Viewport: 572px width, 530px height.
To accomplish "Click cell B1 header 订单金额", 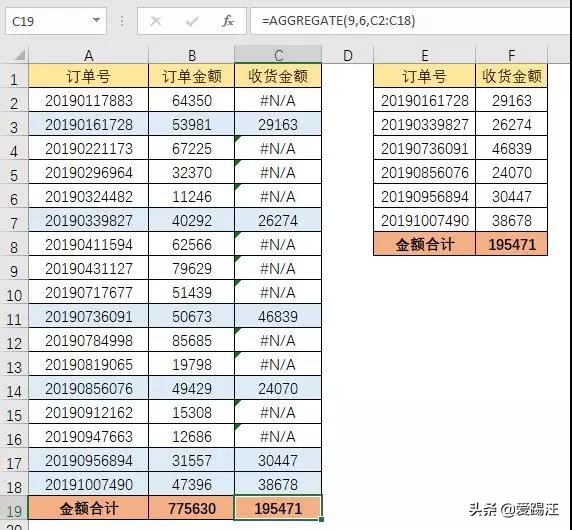I will click(192, 76).
